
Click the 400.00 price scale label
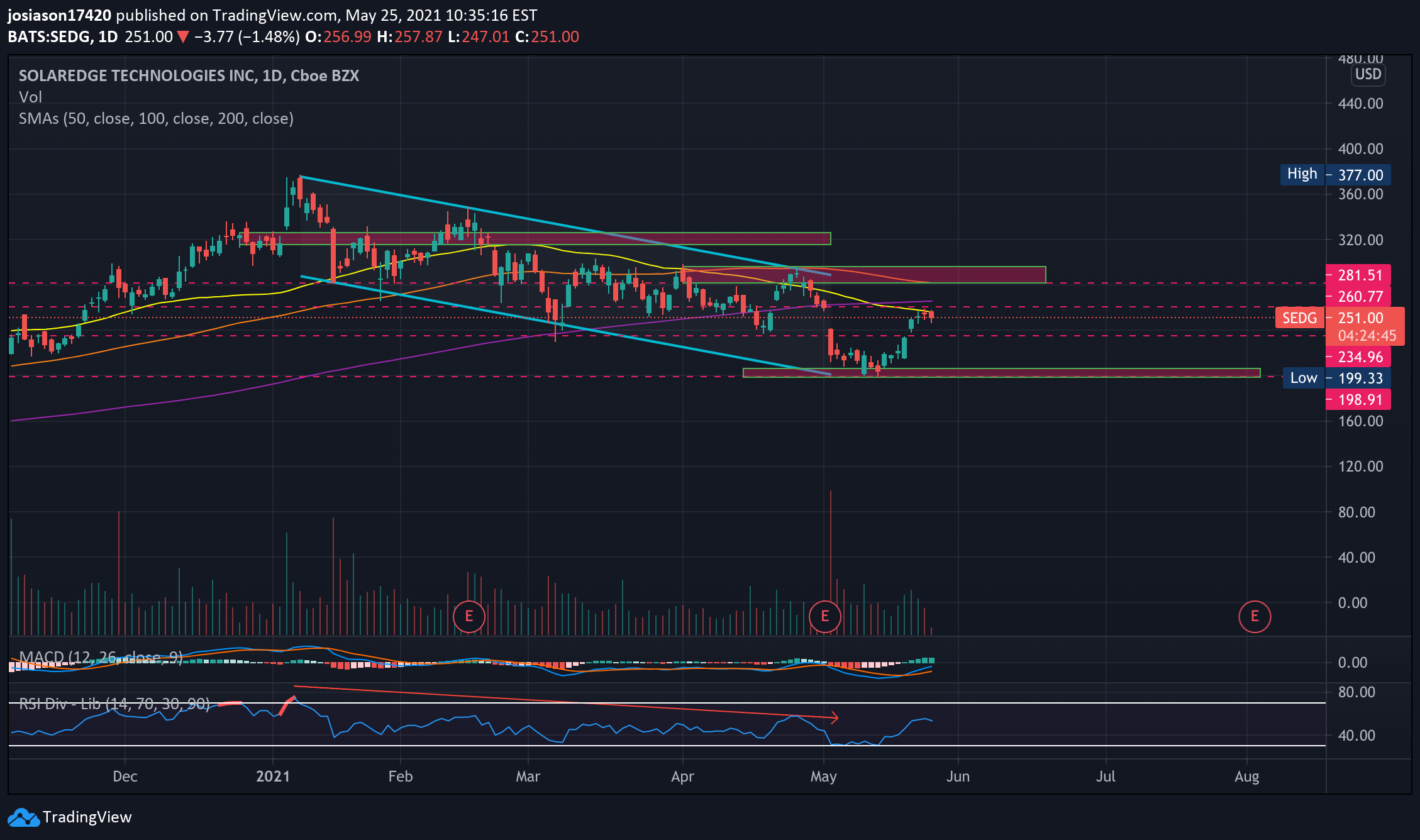[1361, 149]
